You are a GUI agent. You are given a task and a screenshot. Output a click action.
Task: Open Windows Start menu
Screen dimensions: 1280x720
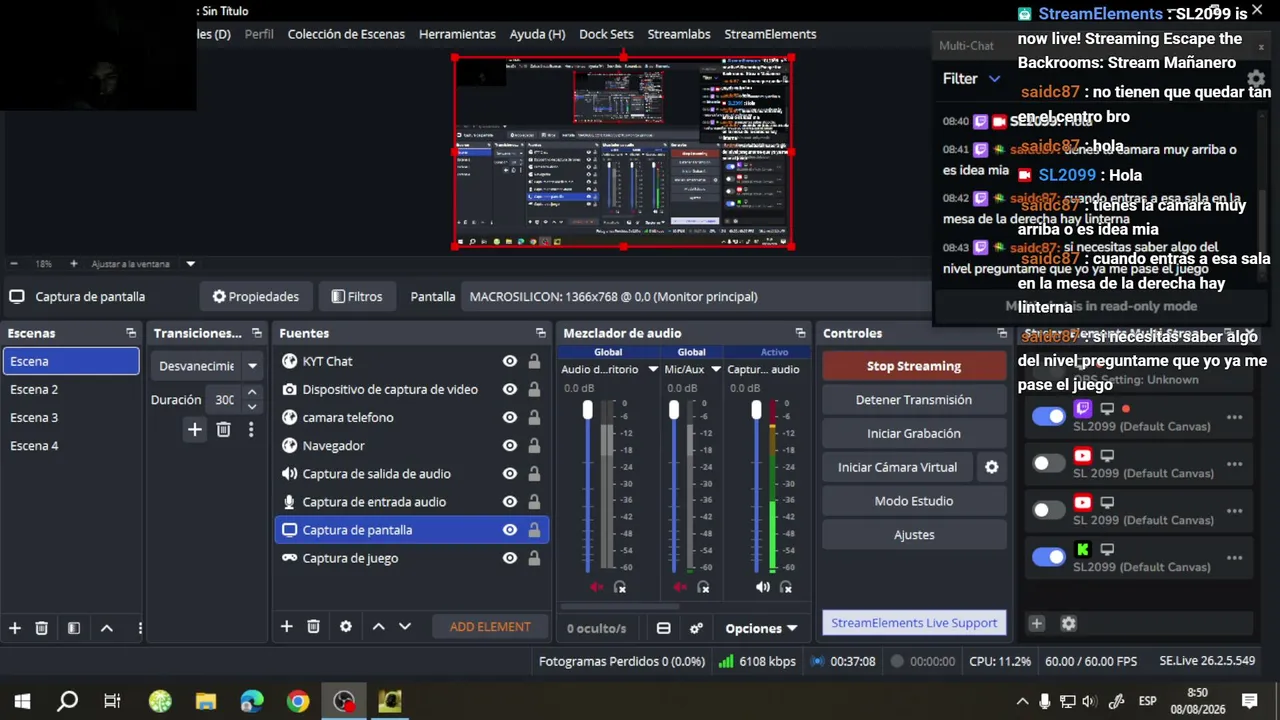pyautogui.click(x=22, y=701)
